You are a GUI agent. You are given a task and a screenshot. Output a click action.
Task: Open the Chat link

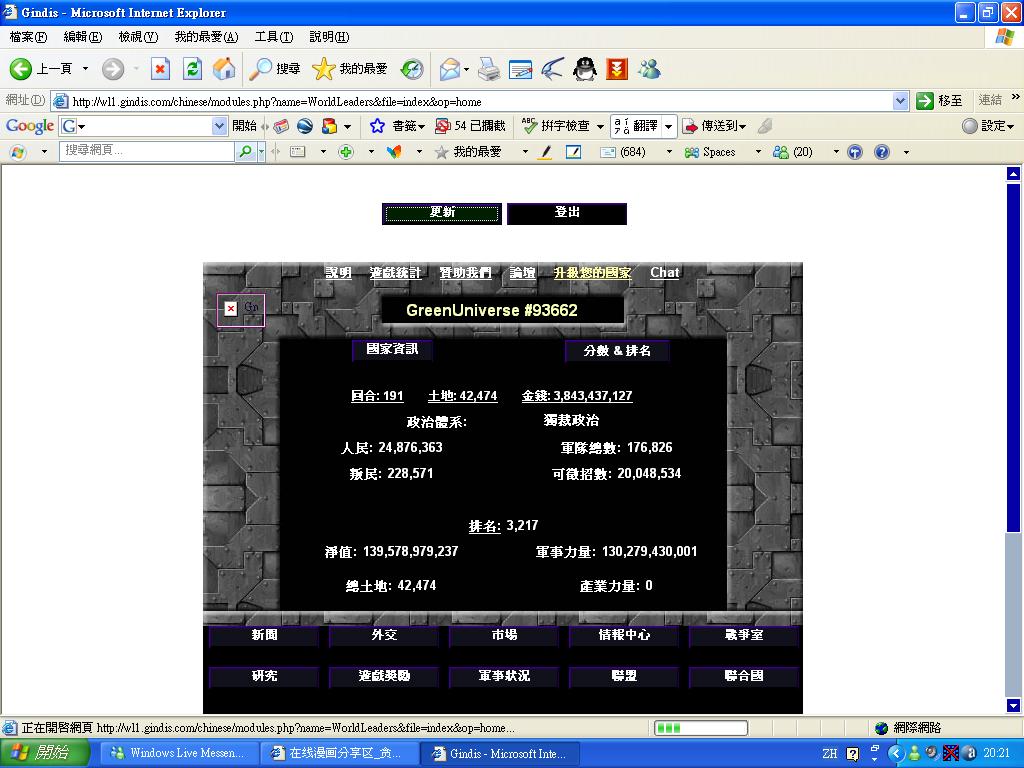click(x=664, y=272)
